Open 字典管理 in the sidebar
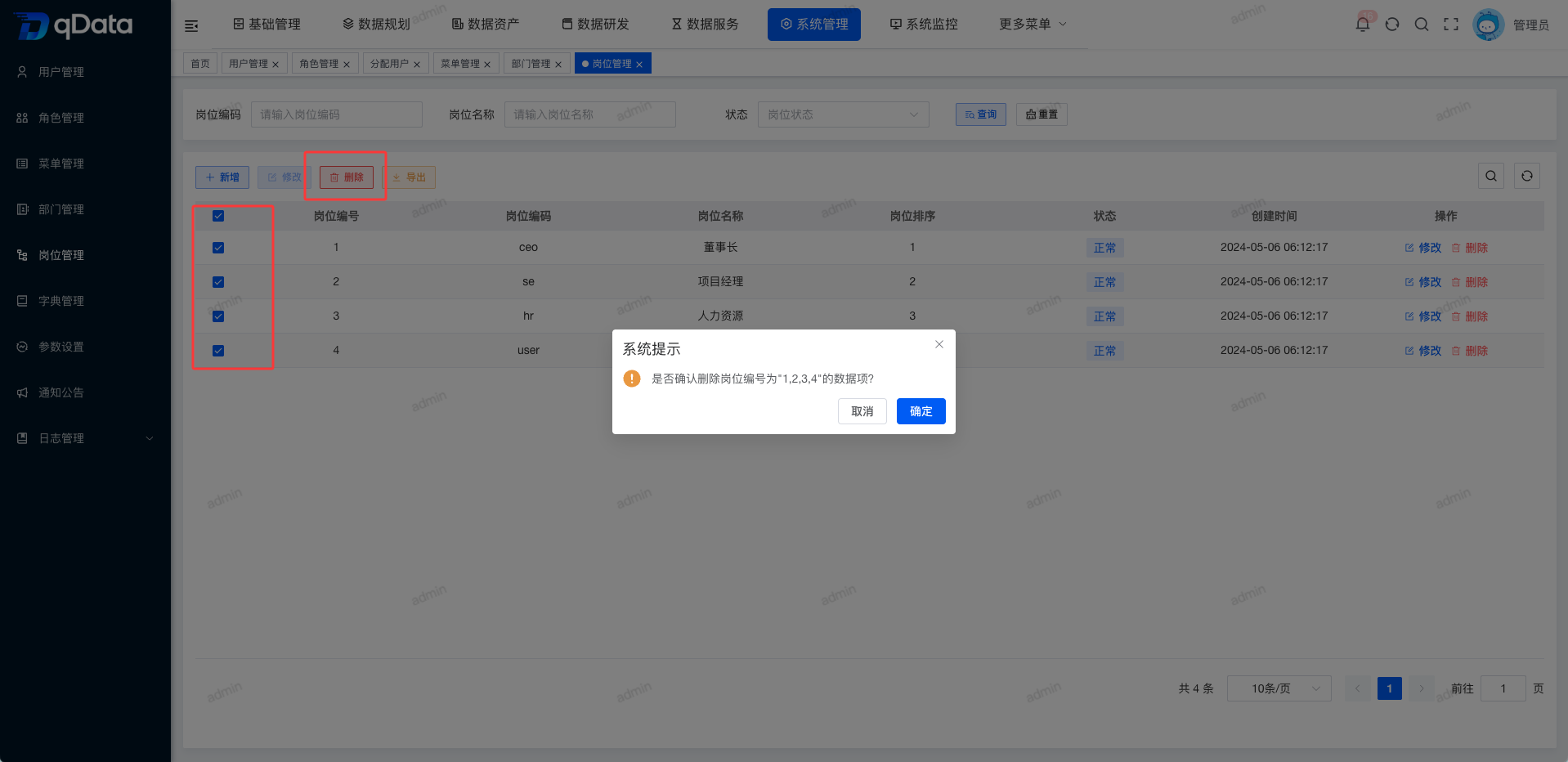This screenshot has height=762, width=1568. pyautogui.click(x=85, y=301)
